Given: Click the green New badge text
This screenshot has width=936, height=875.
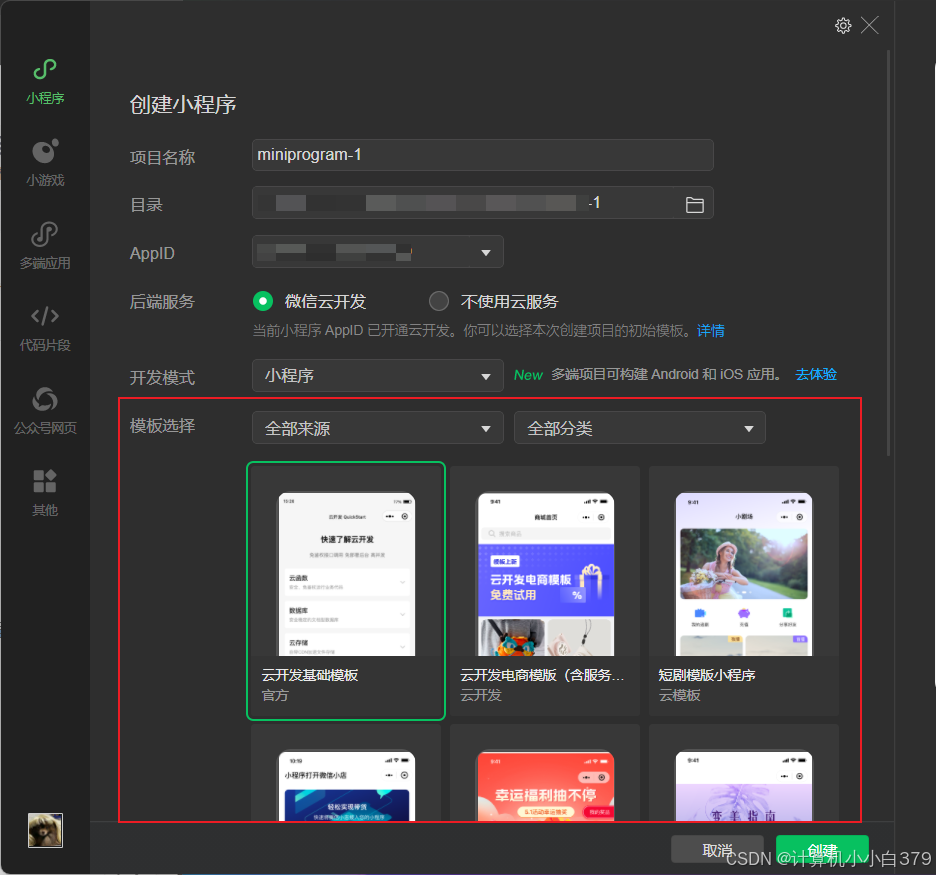Looking at the screenshot, I should [528, 375].
